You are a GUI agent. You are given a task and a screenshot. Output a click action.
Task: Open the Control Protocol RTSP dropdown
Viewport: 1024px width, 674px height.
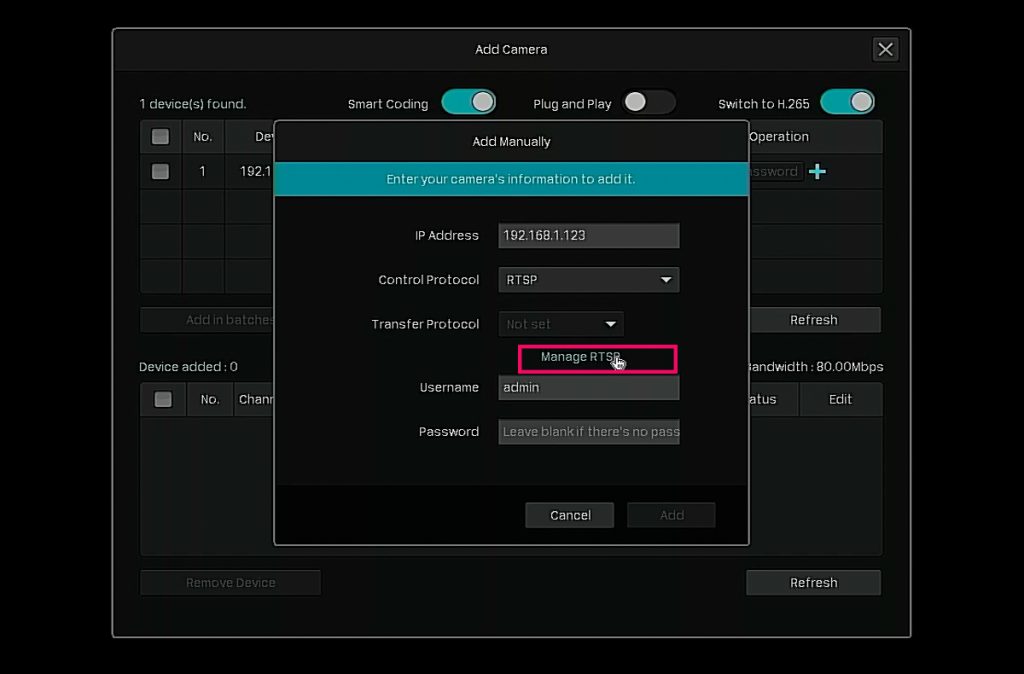click(x=588, y=280)
